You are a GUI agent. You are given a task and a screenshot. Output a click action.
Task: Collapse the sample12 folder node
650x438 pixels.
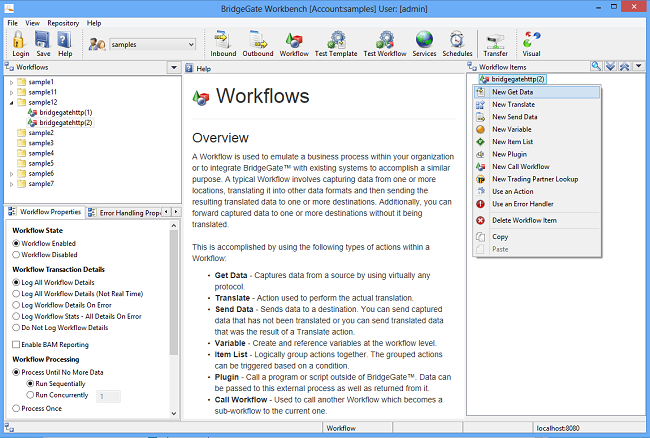point(11,102)
